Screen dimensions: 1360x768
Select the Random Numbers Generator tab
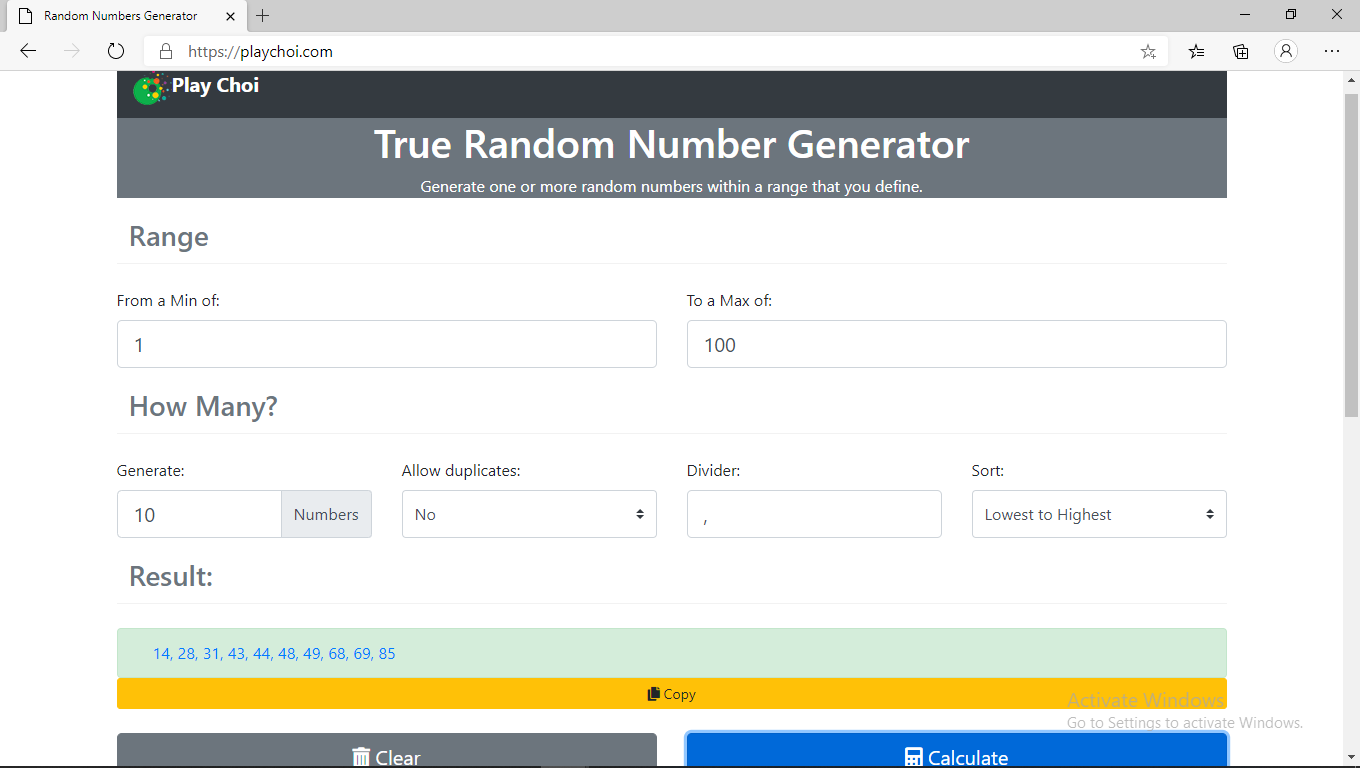click(x=120, y=16)
